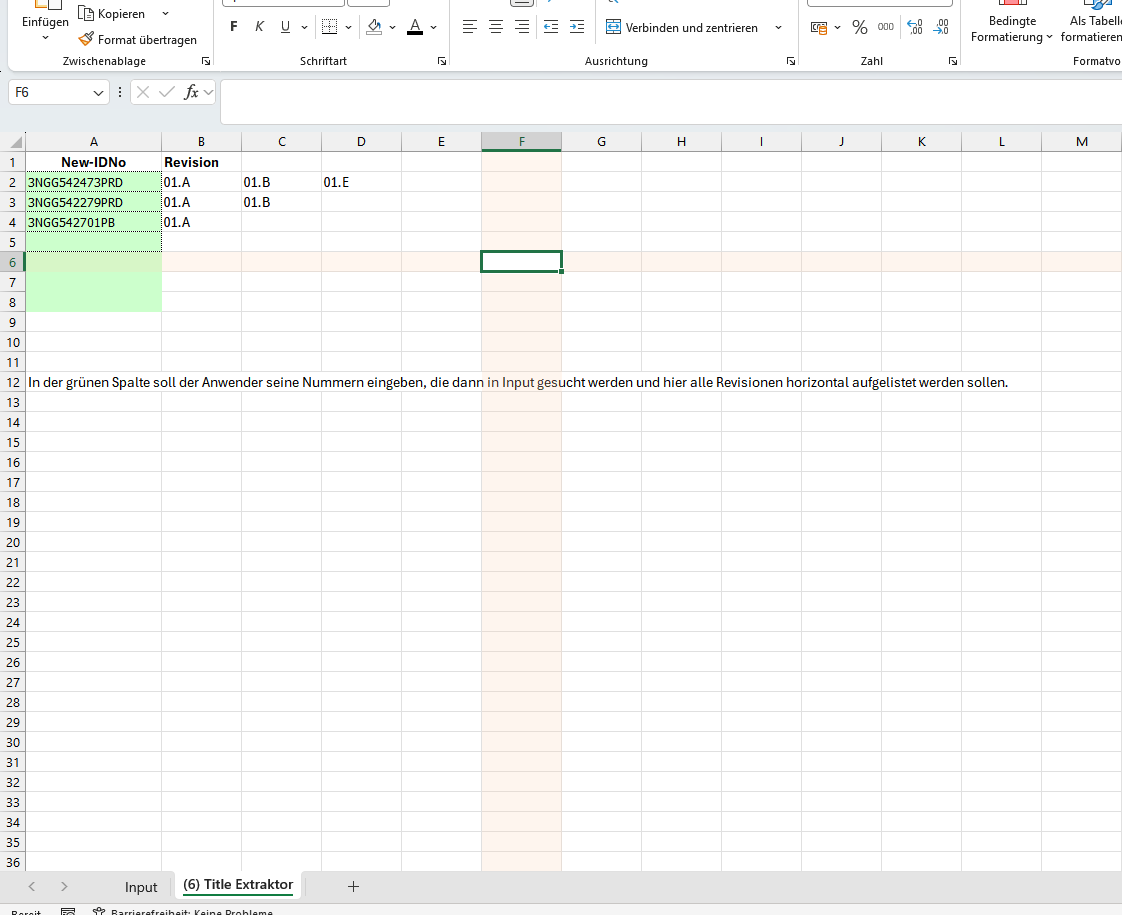This screenshot has height=915, width=1122.
Task: Toggle bold (F) formatting
Action: pyautogui.click(x=233, y=27)
